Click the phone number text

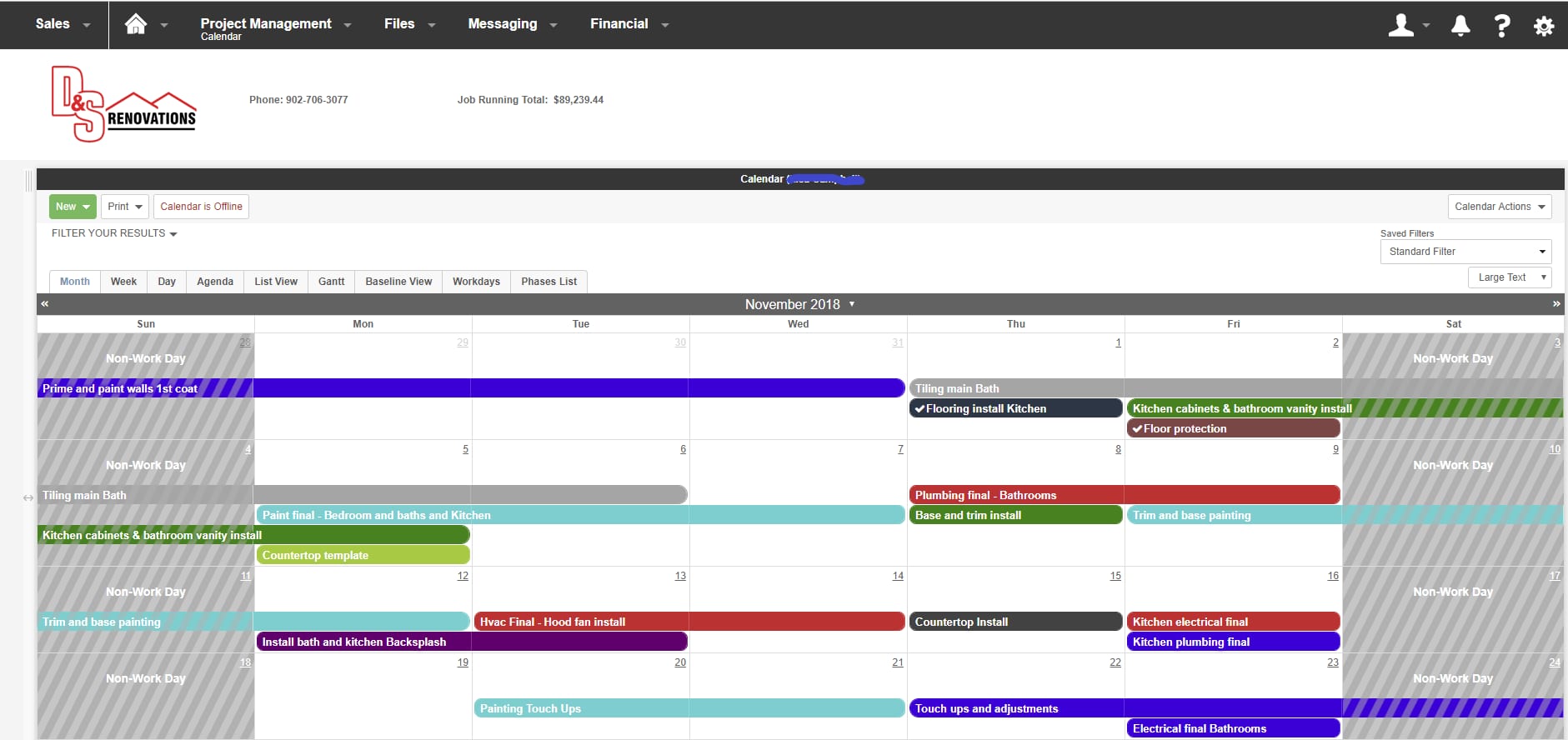tap(298, 100)
